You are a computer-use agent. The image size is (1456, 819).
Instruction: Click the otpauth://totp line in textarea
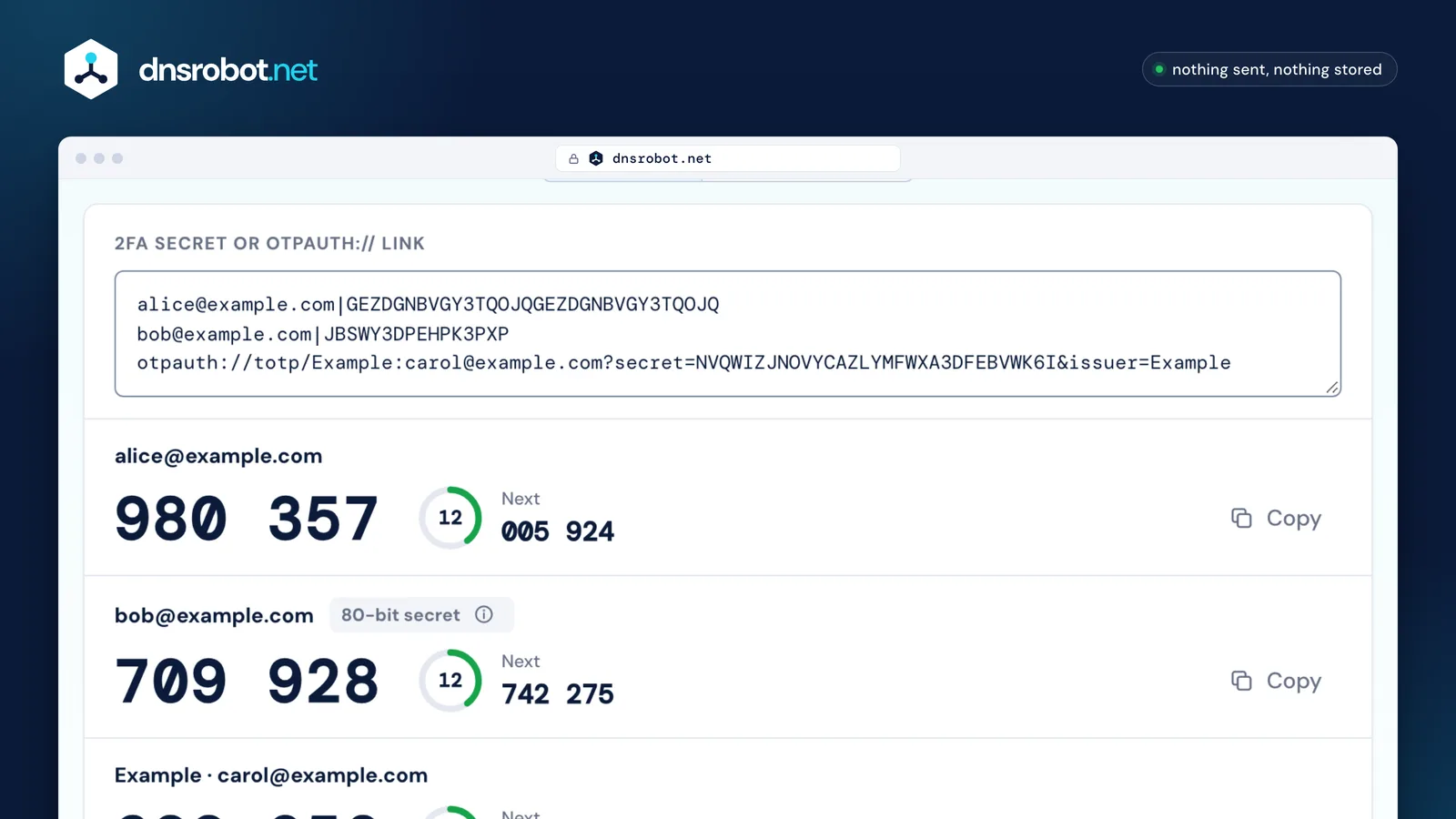tap(683, 363)
